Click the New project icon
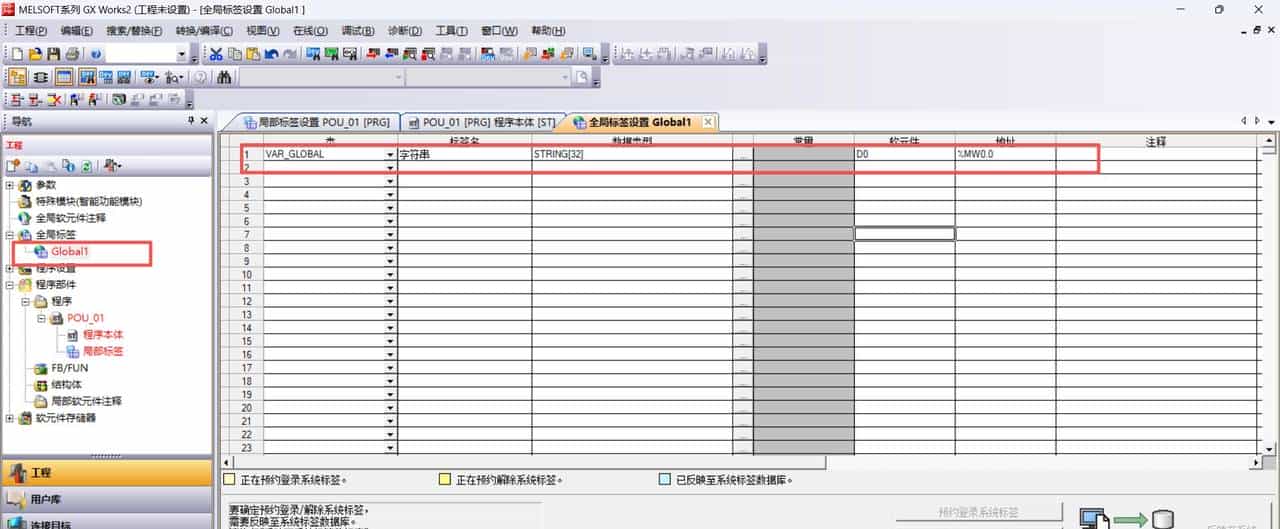Image resolution: width=1280 pixels, height=529 pixels. [x=17, y=54]
